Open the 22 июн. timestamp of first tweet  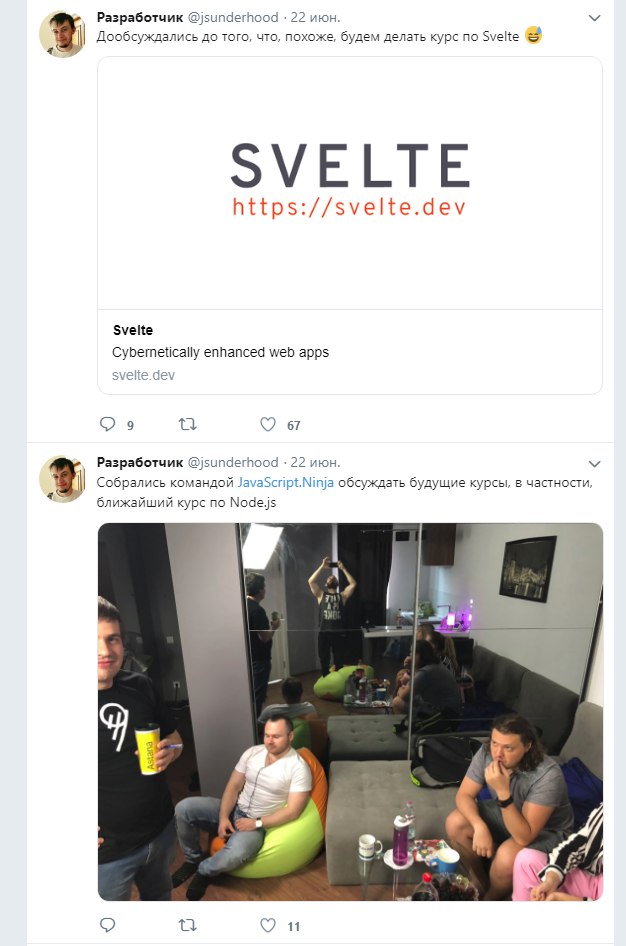coord(315,17)
